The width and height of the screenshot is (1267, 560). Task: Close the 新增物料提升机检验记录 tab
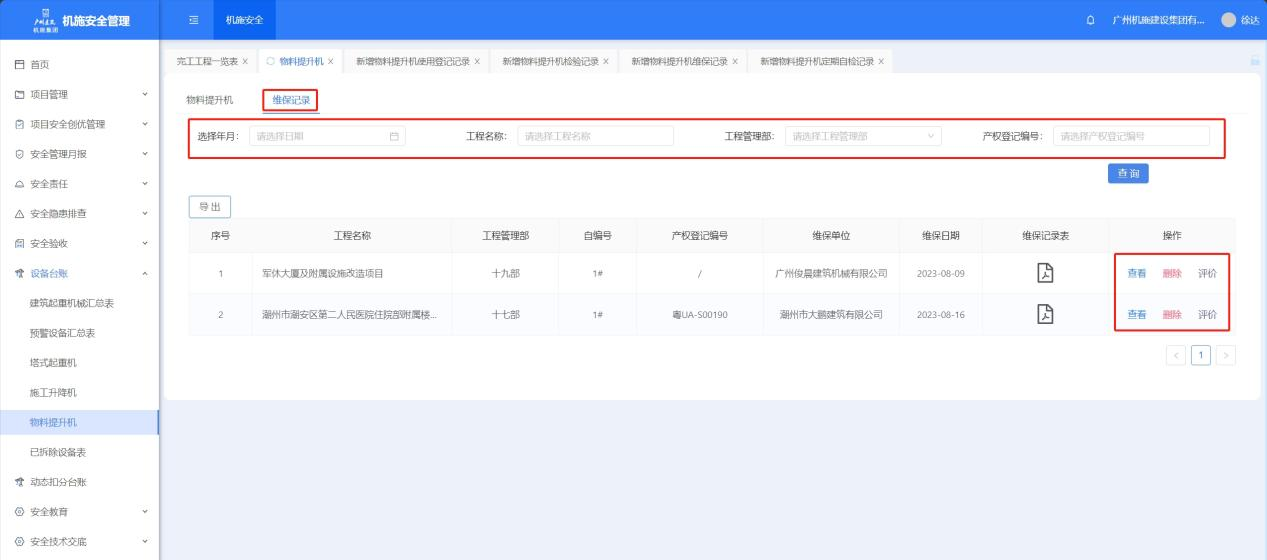click(606, 62)
